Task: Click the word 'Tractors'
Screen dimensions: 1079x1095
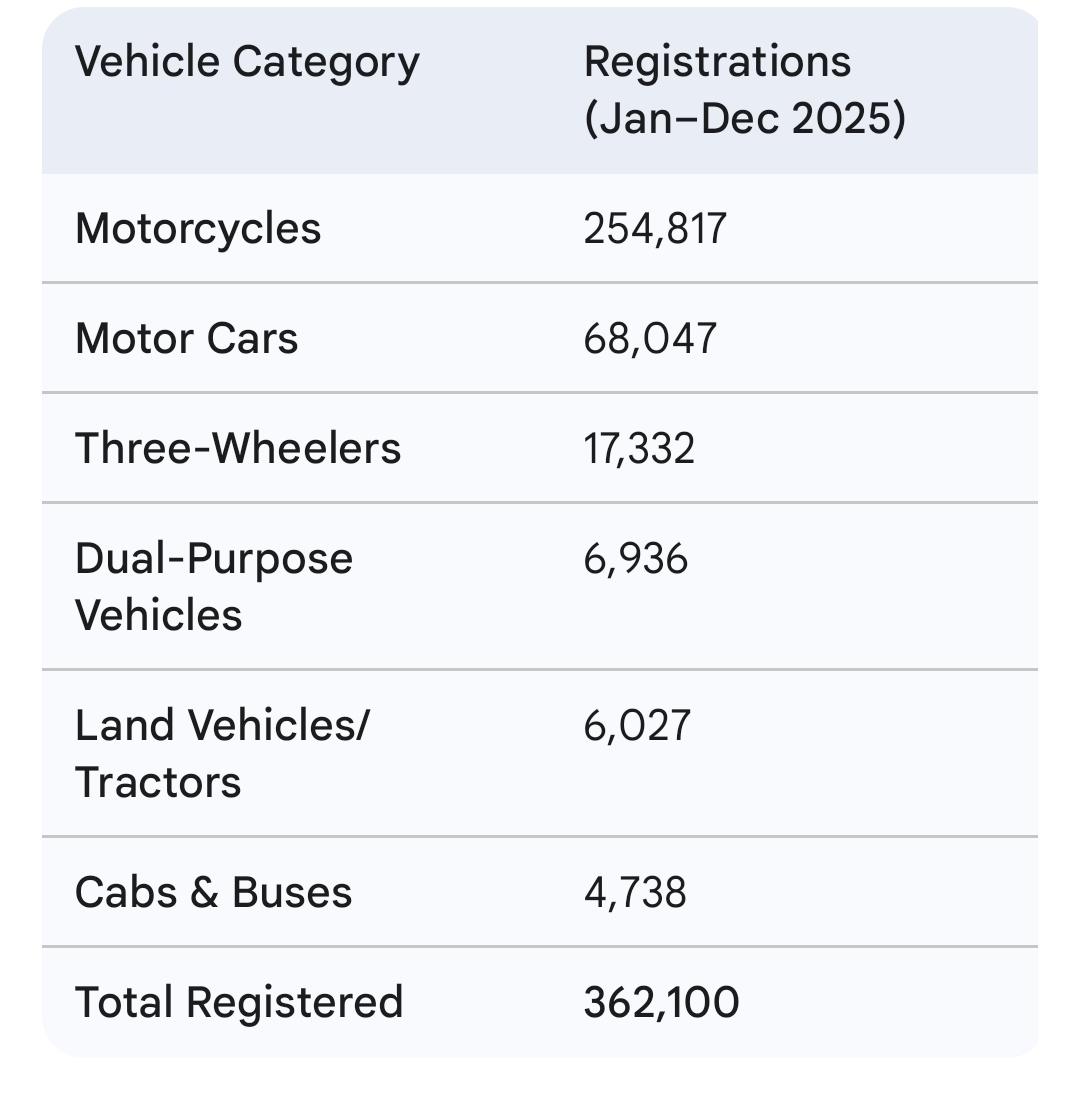Action: click(x=158, y=781)
